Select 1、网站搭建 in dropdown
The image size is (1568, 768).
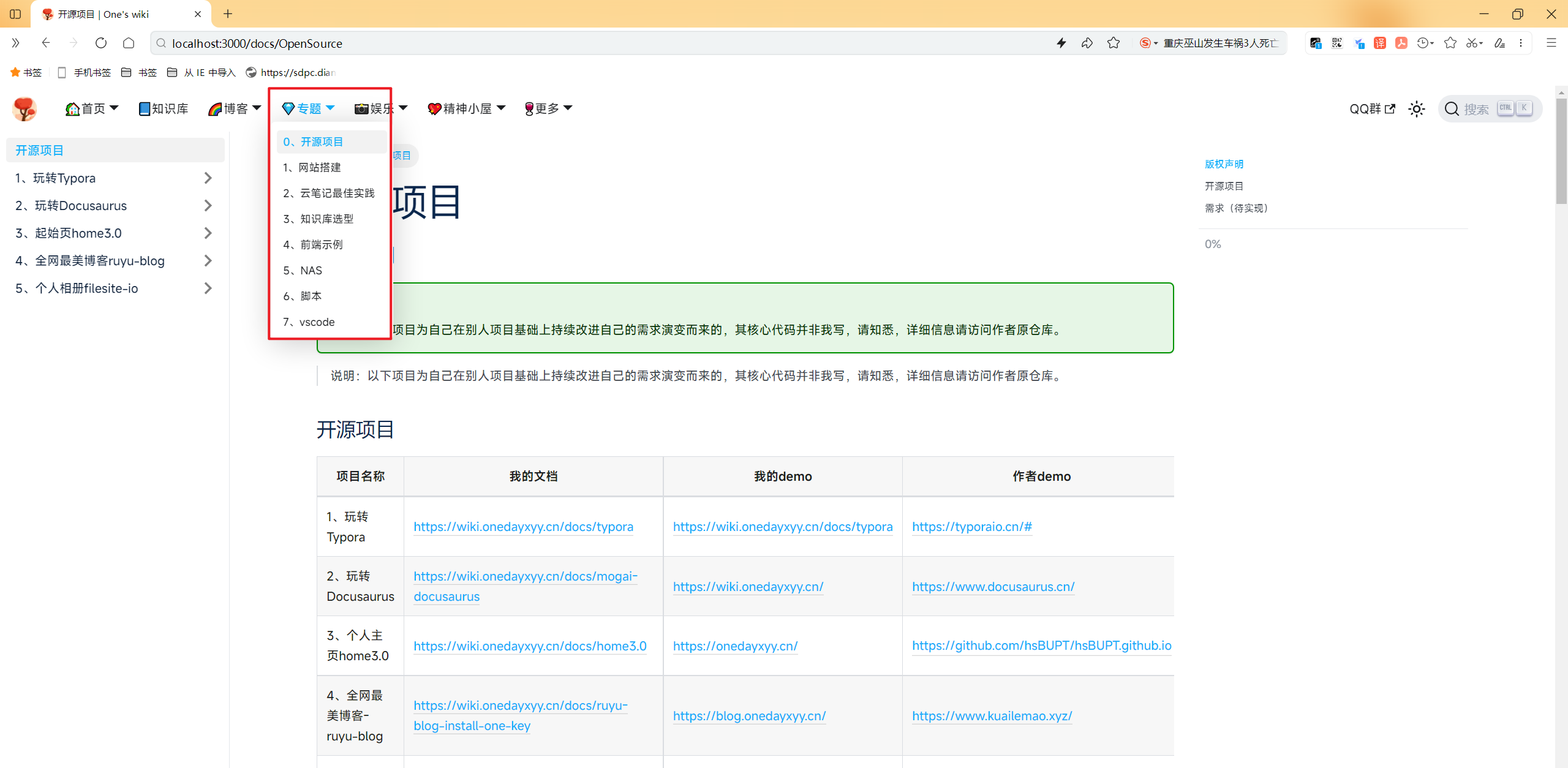(331, 168)
